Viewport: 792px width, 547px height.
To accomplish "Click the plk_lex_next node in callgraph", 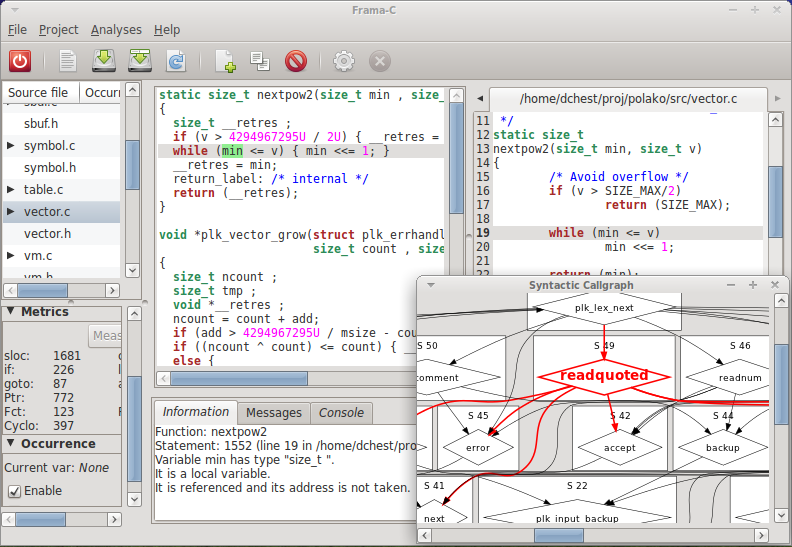I will 604,308.
